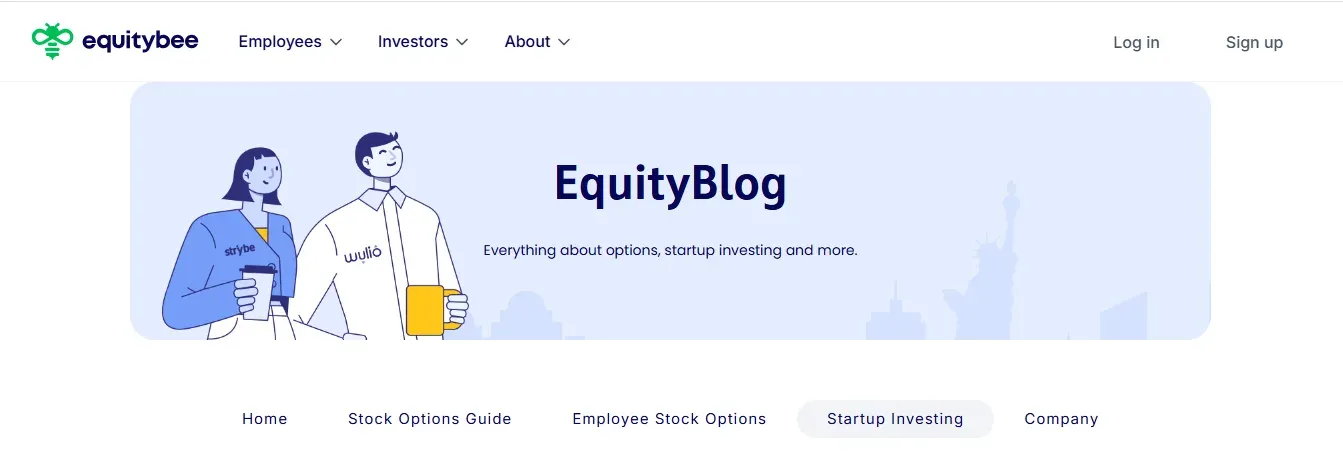Image resolution: width=1343 pixels, height=466 pixels.
Task: Click the equitybee wordmark text
Action: 140,41
